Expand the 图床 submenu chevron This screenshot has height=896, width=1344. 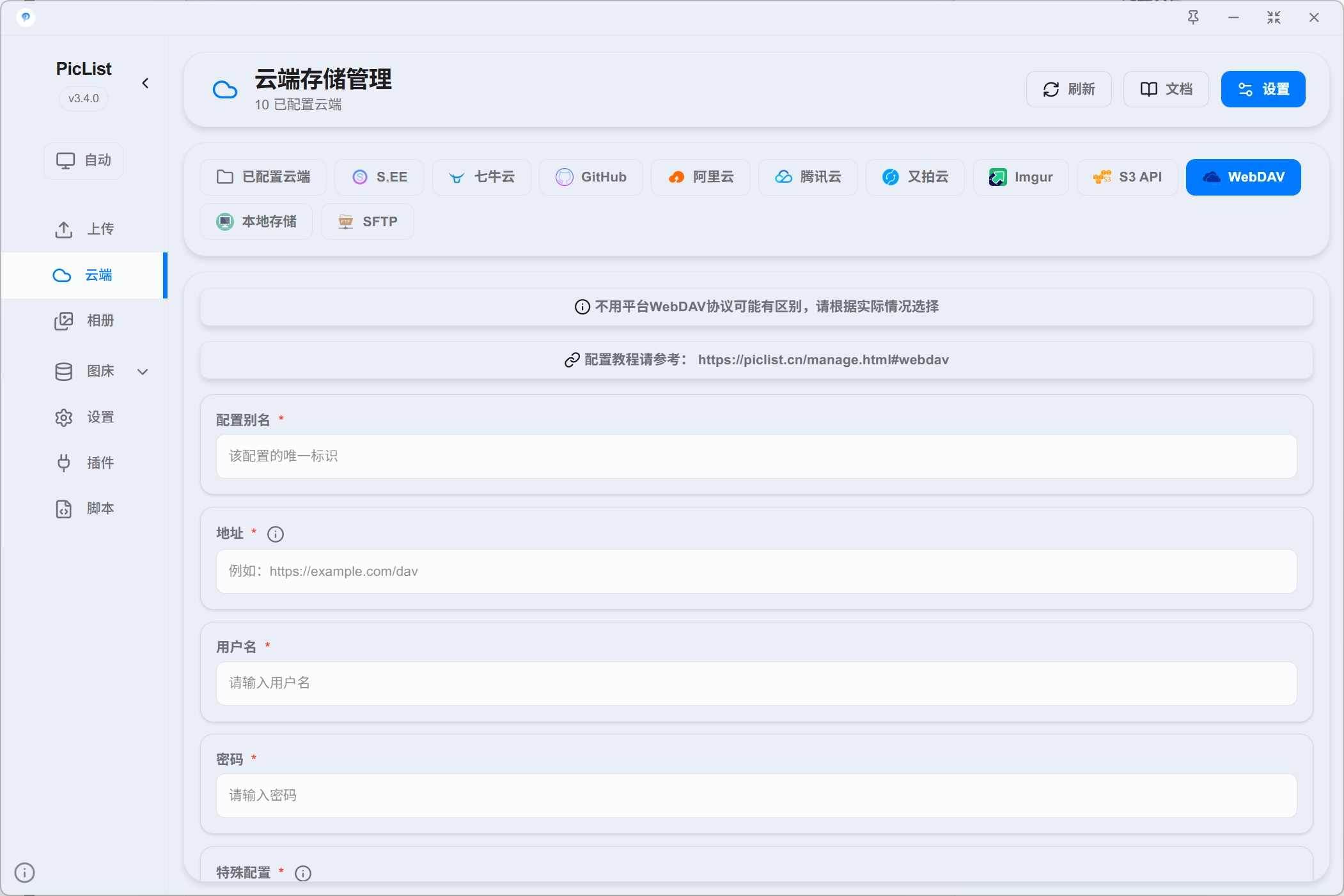click(143, 371)
